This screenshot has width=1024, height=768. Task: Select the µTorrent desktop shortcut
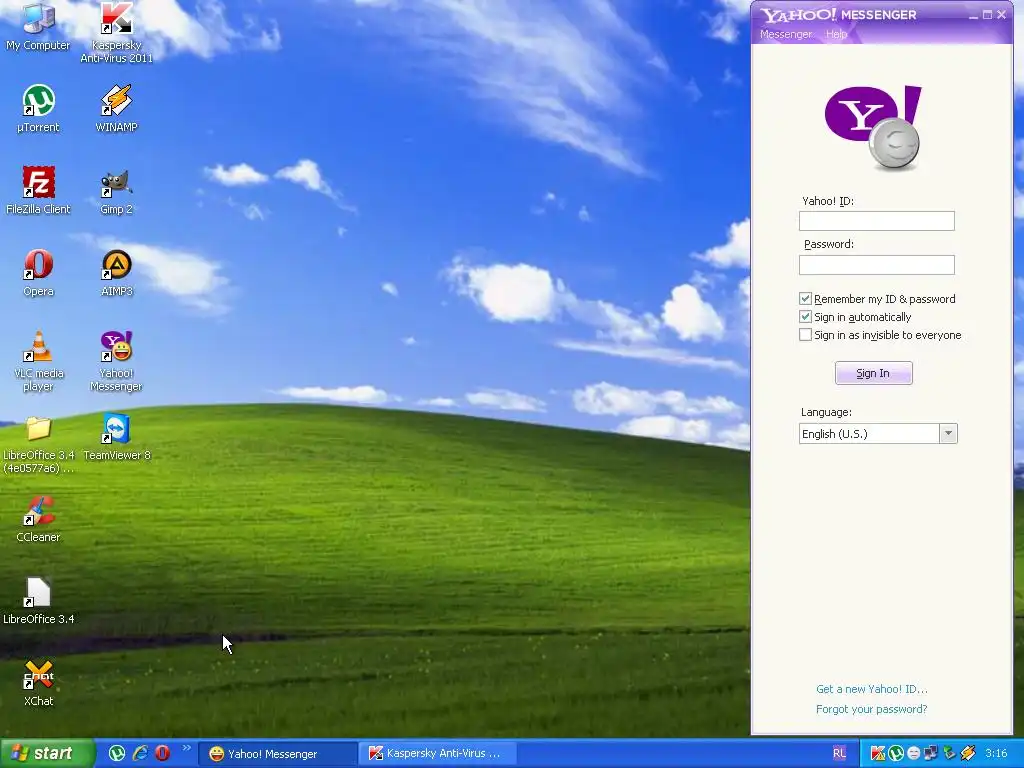coord(38,108)
